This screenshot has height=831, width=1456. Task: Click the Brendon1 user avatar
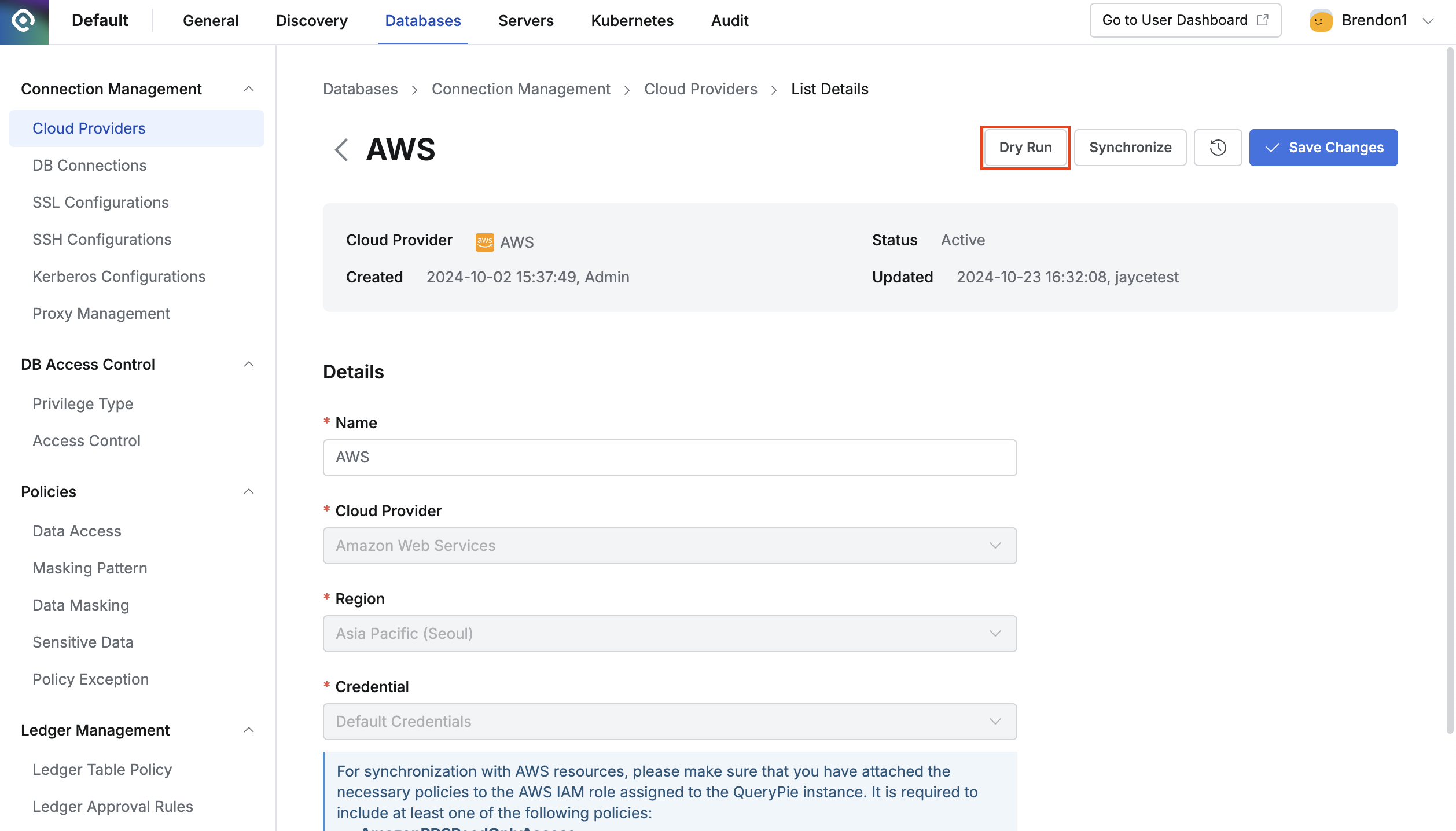pos(1321,21)
